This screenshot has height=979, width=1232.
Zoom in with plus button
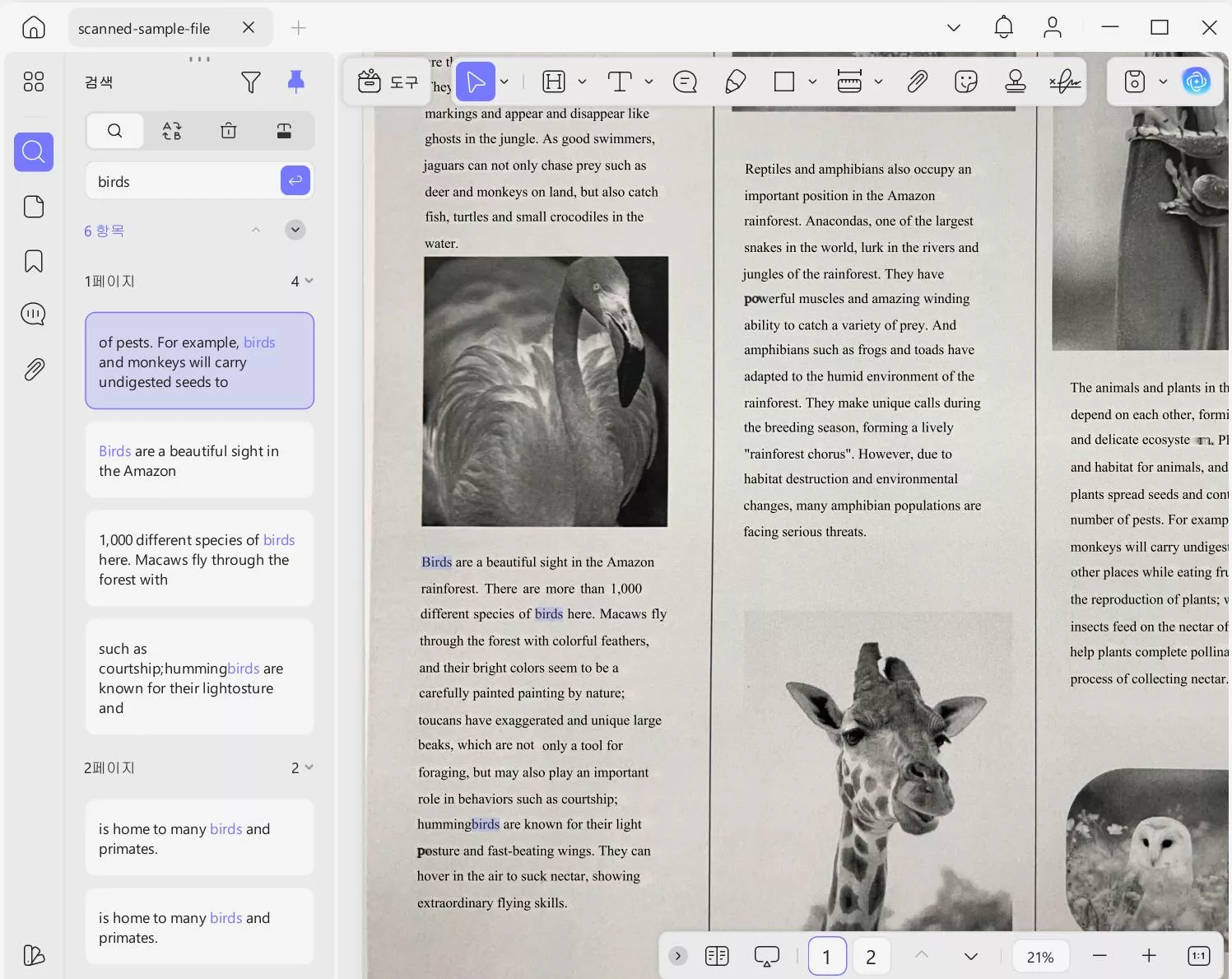(x=1149, y=955)
